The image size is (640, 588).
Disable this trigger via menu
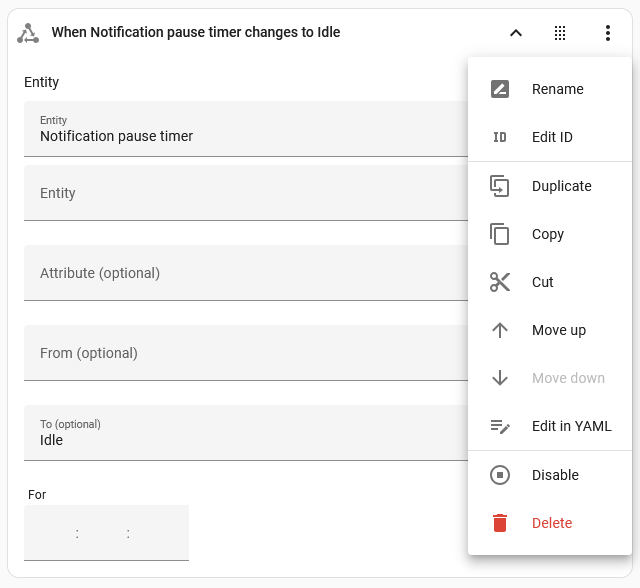tap(555, 475)
